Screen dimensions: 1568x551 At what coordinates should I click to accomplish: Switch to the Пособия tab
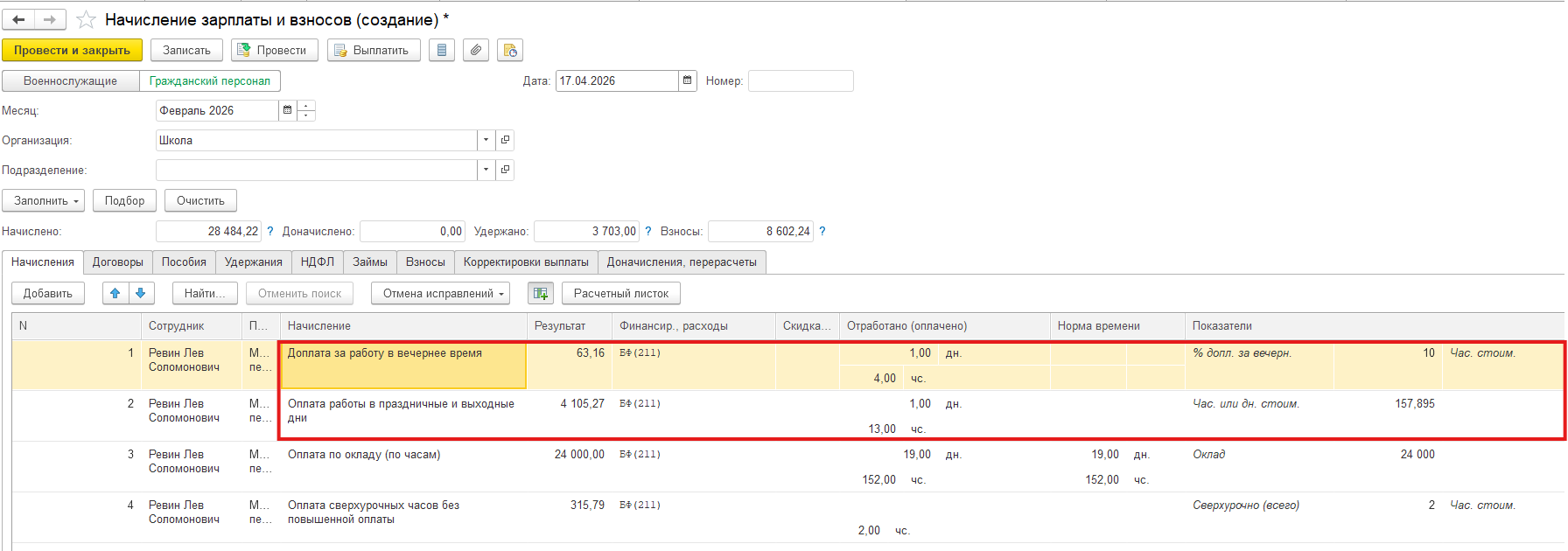click(184, 262)
